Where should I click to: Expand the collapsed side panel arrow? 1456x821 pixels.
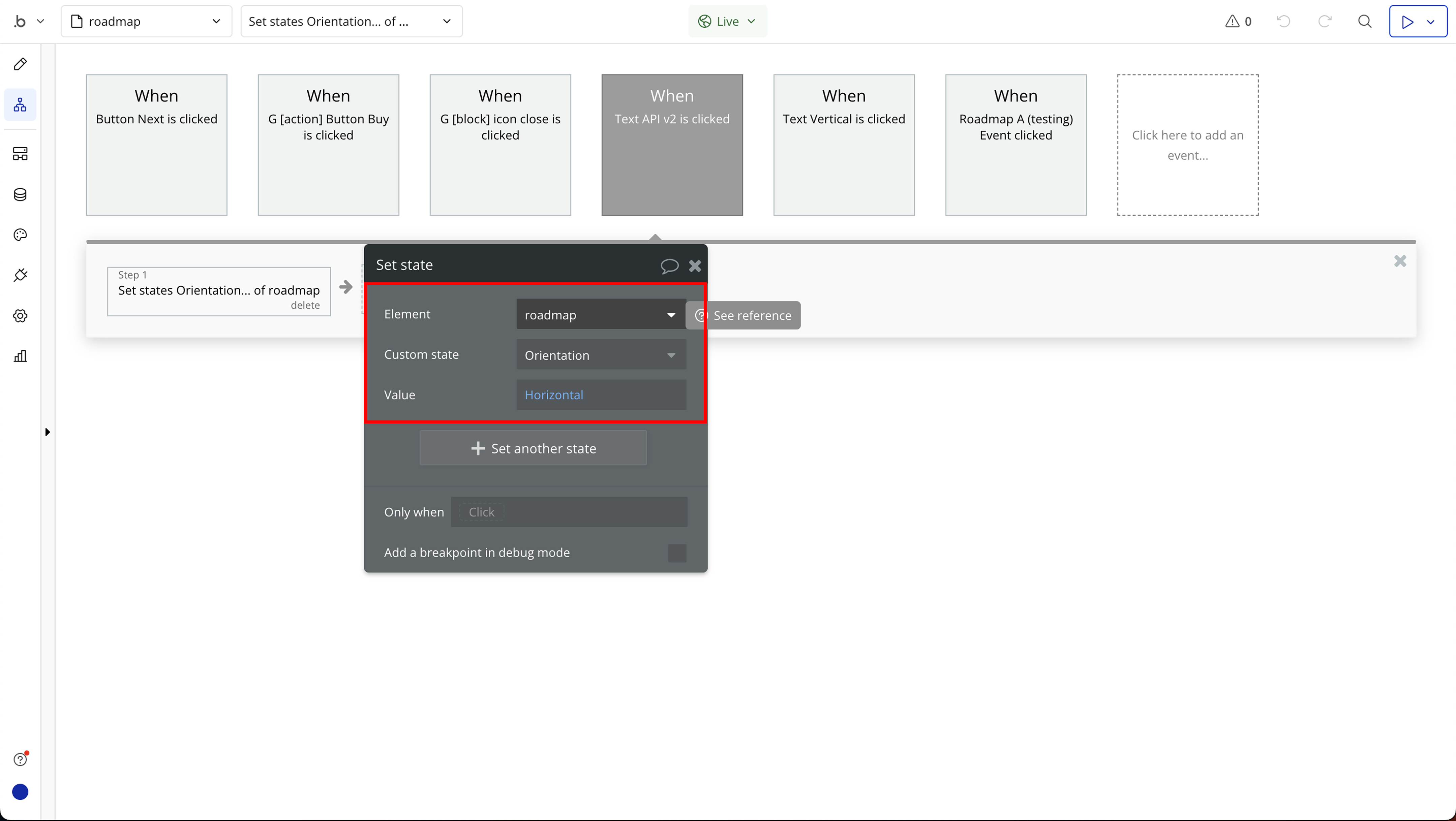pos(48,432)
